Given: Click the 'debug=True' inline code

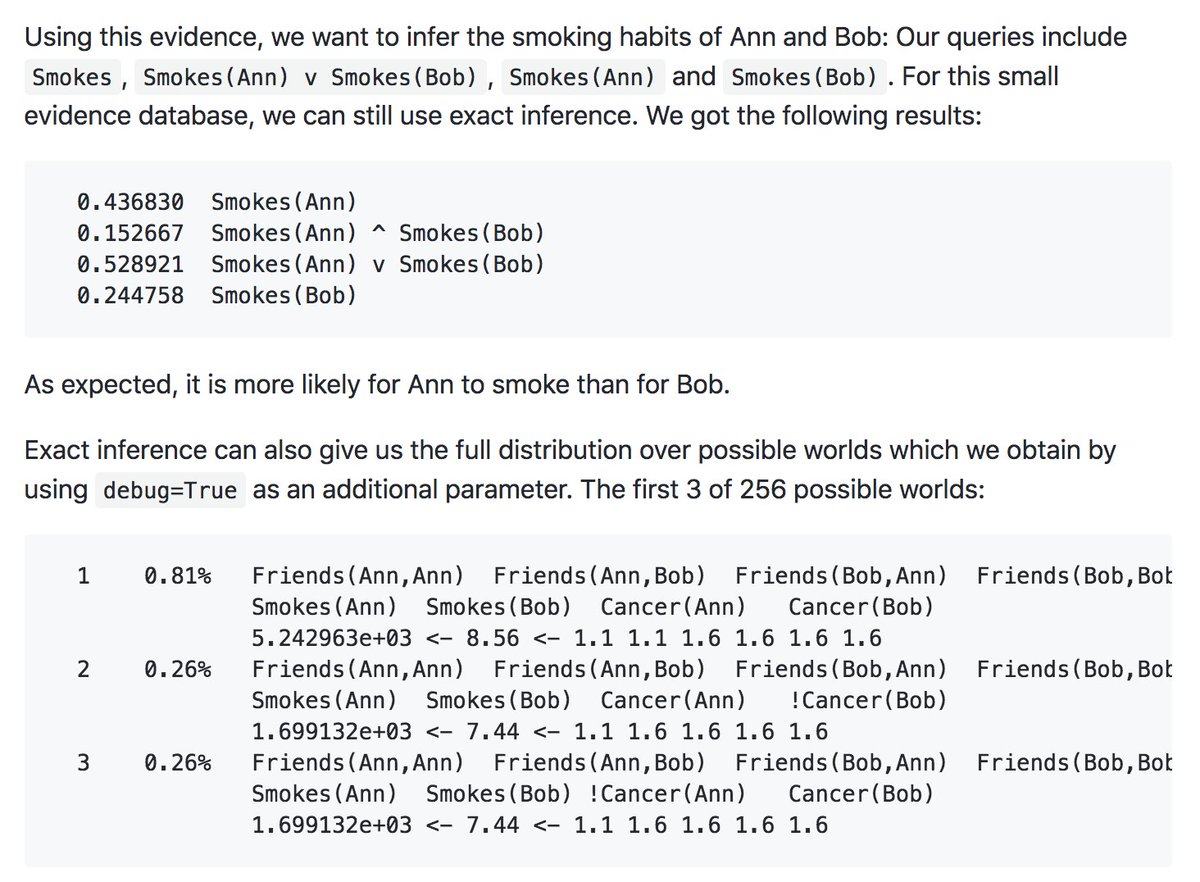Looking at the screenshot, I should (x=170, y=491).
